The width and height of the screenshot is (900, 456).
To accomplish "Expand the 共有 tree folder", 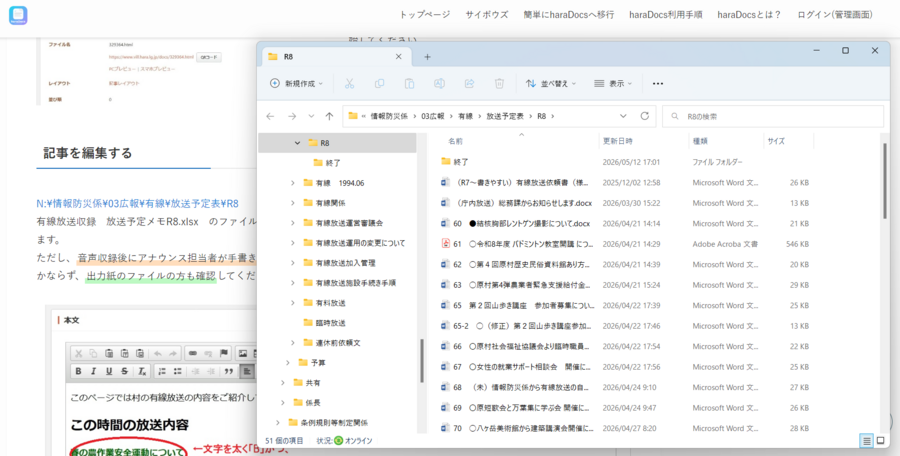I will [283, 382].
